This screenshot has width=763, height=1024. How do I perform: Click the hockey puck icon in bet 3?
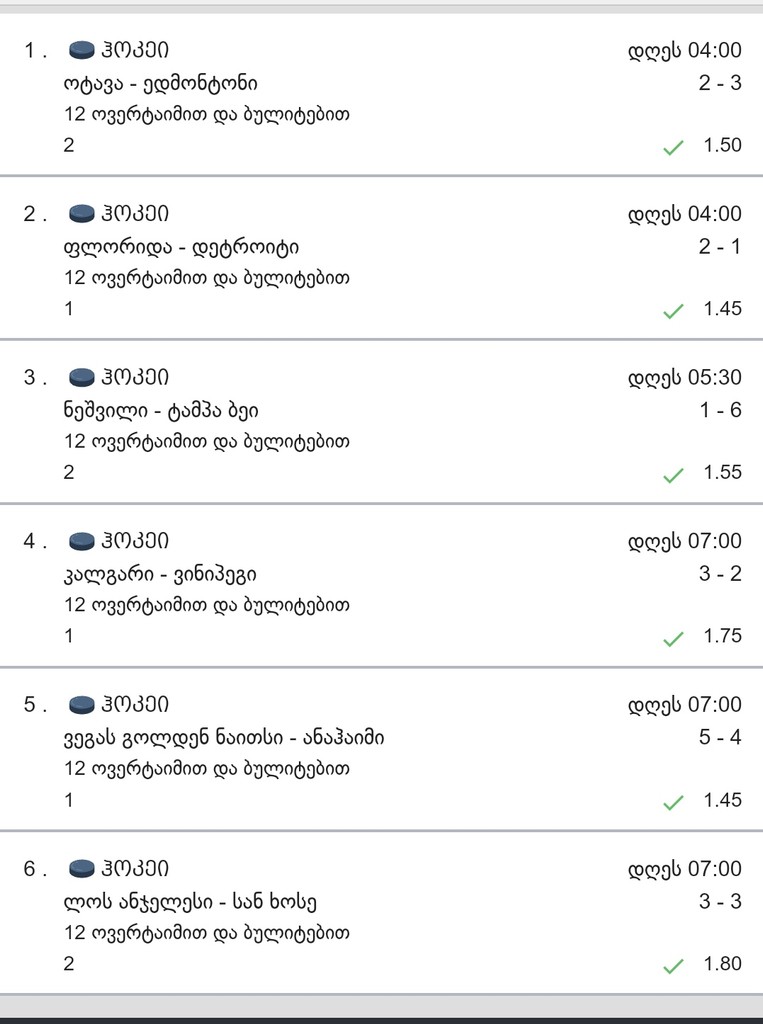pyautogui.click(x=82, y=377)
